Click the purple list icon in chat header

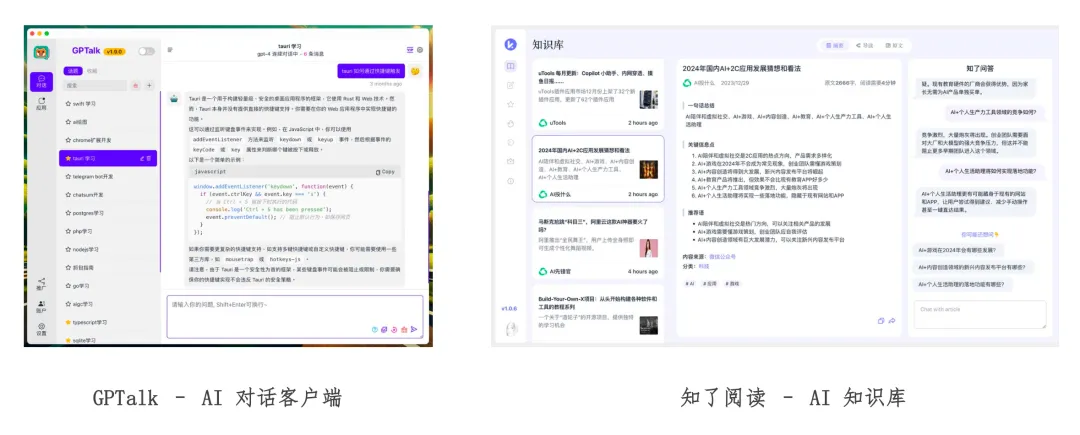(x=411, y=50)
